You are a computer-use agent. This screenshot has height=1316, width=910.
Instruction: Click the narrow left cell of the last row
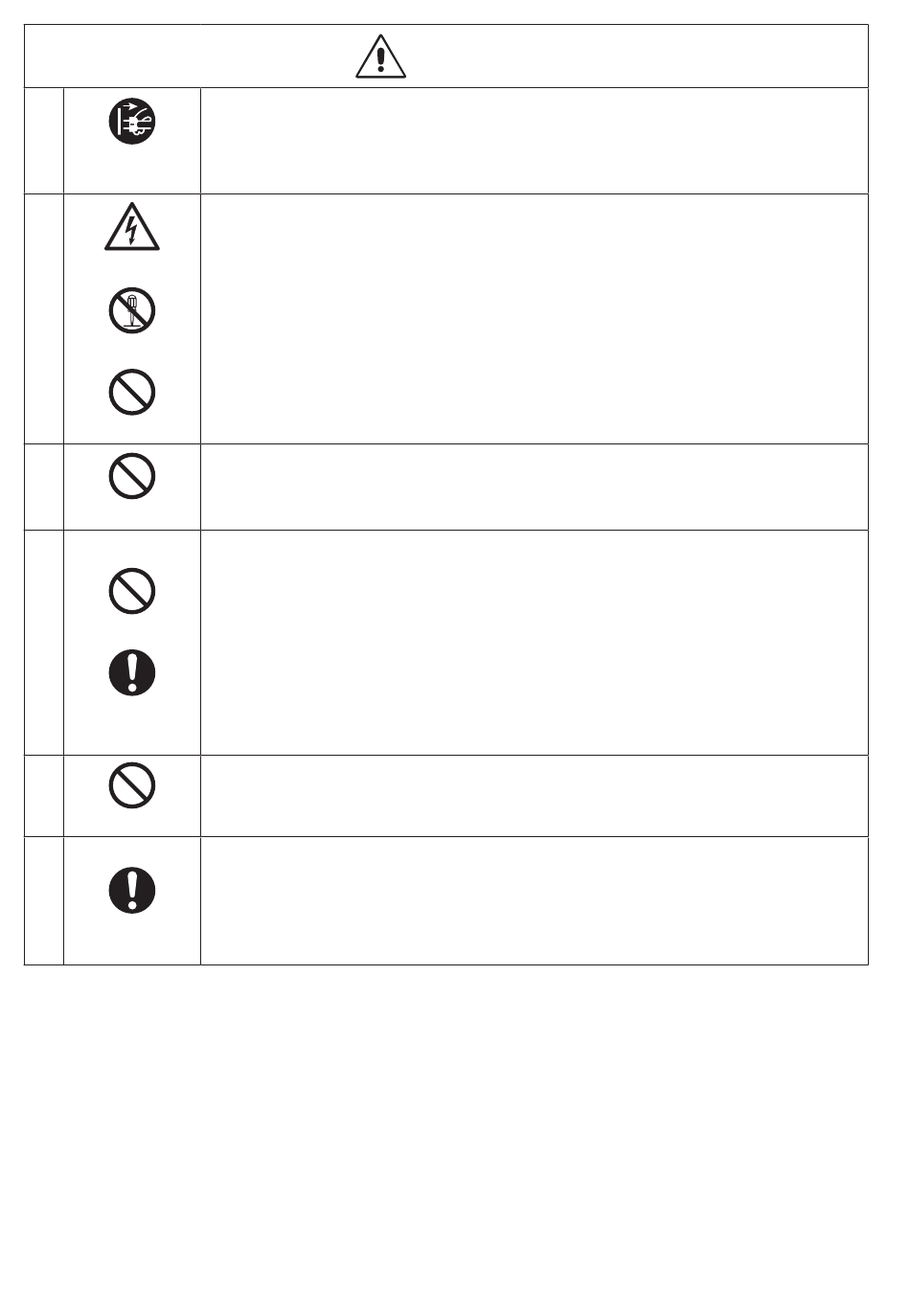(x=44, y=900)
